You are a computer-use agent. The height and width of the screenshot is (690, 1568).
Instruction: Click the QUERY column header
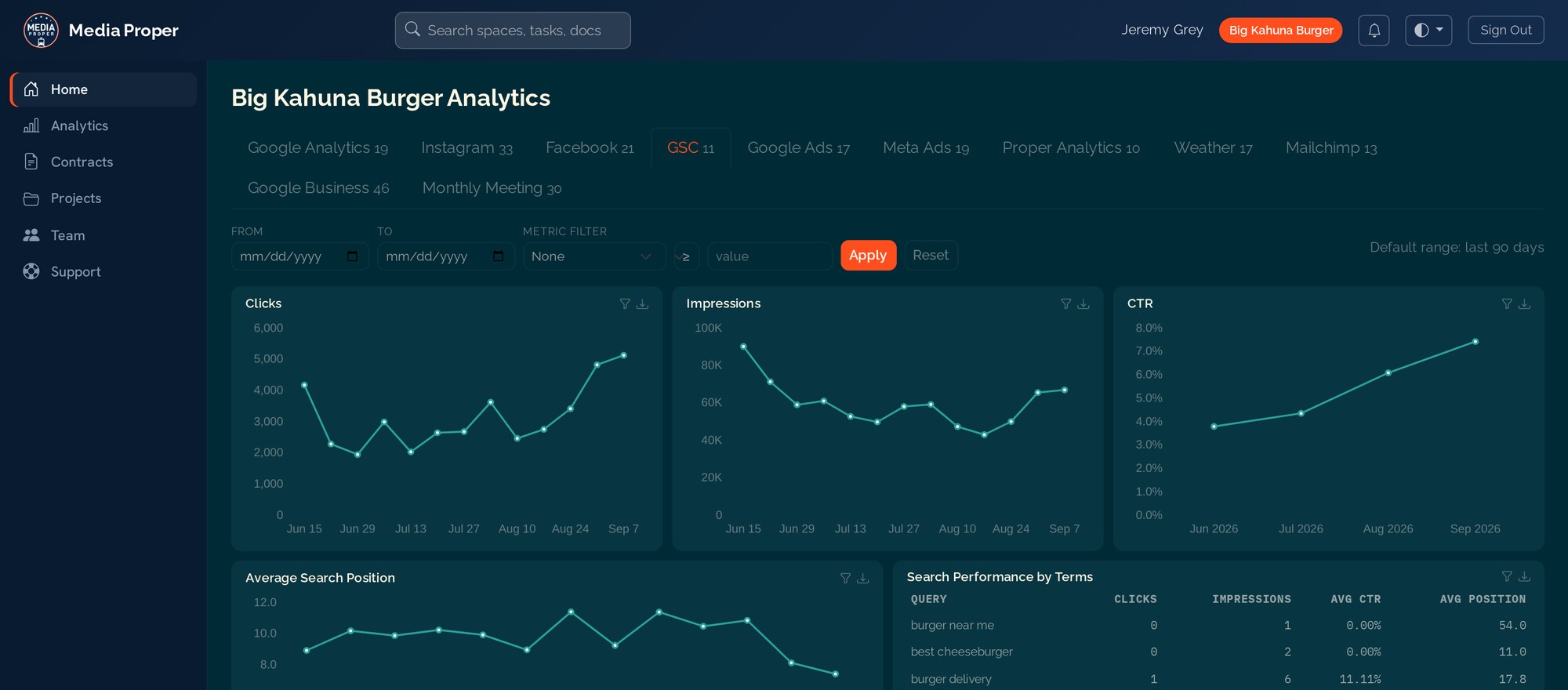point(929,599)
